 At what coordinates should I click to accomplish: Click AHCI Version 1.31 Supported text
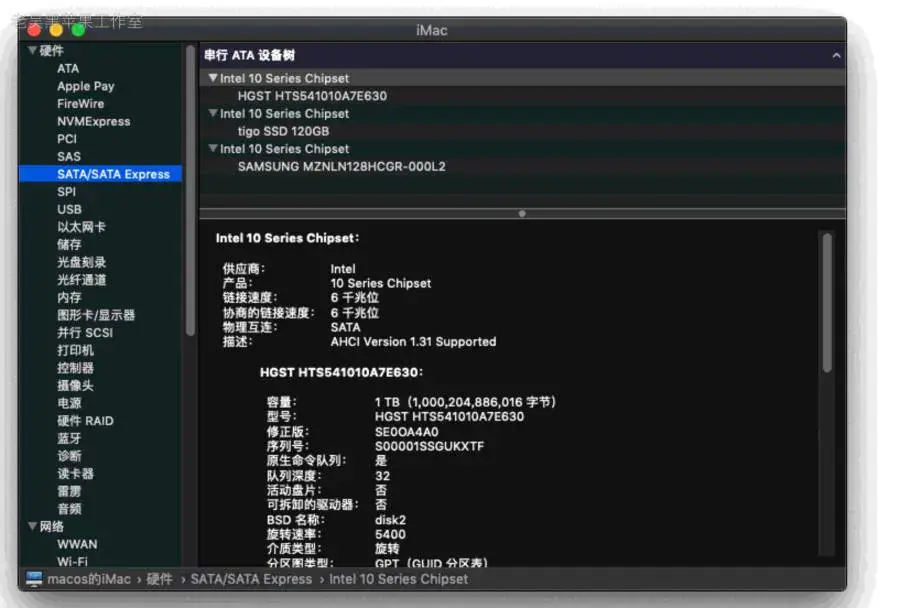[x=413, y=342]
